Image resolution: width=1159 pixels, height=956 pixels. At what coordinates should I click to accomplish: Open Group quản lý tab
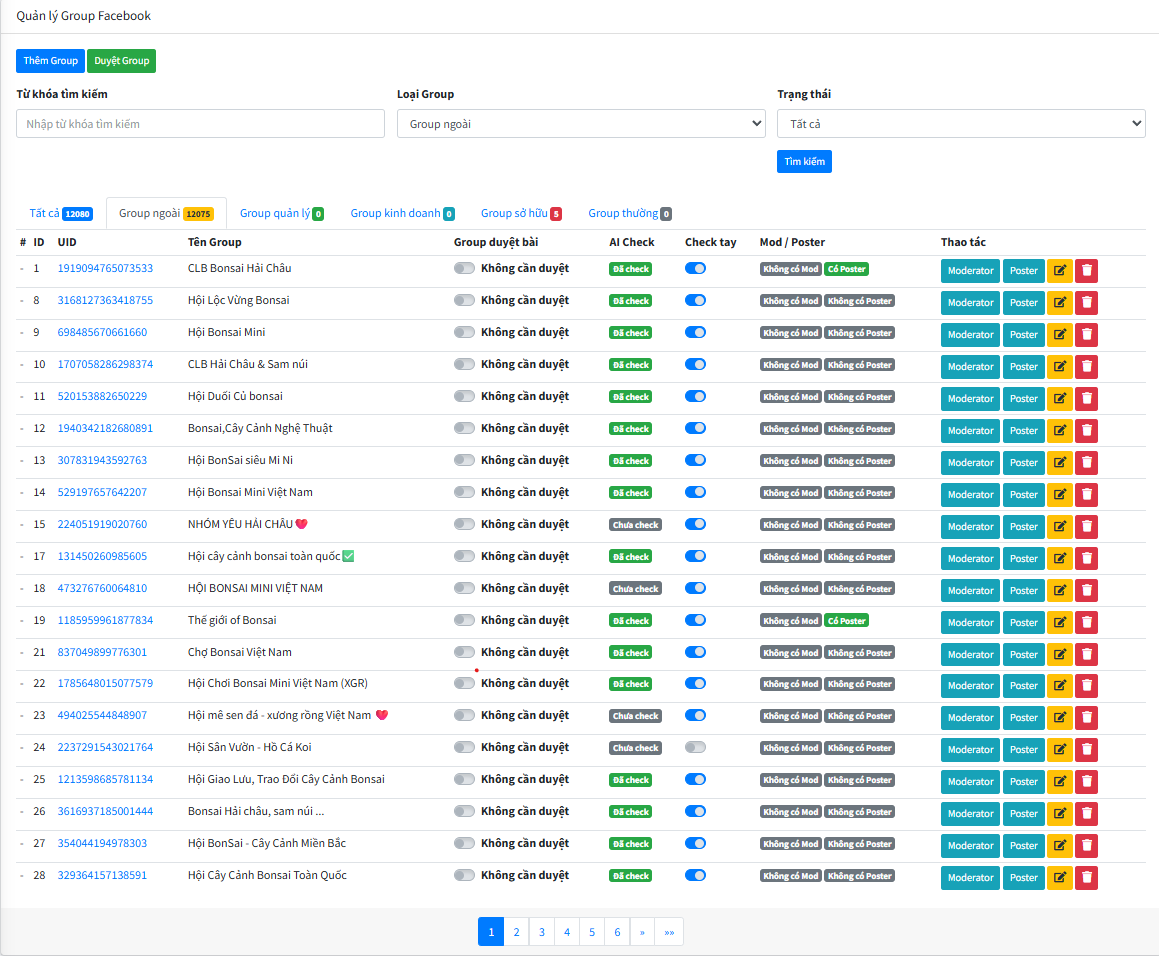(282, 213)
